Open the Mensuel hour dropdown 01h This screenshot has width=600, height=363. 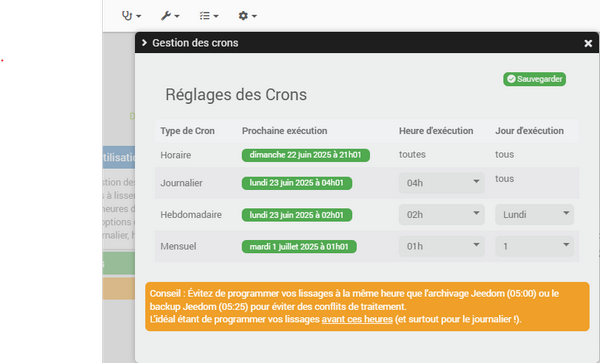(x=442, y=246)
